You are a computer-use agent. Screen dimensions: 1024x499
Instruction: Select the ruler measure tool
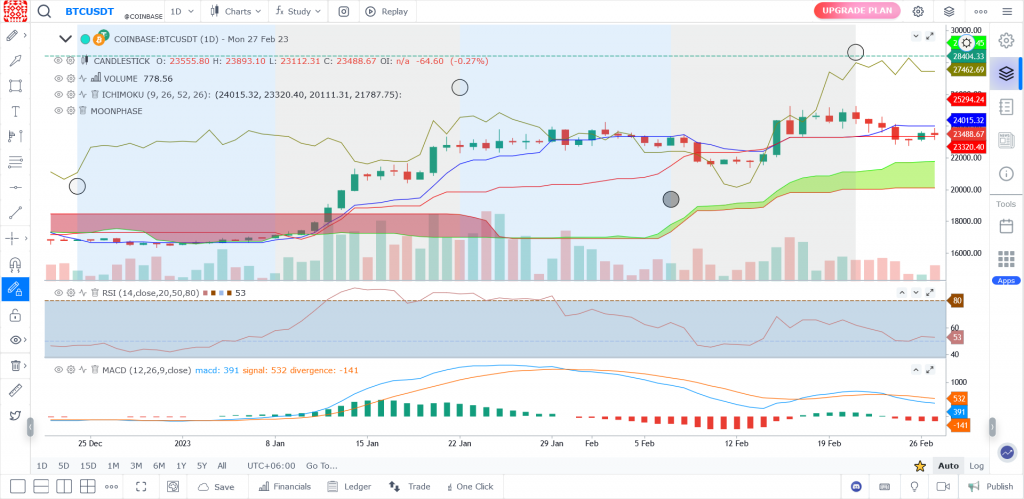coord(16,391)
